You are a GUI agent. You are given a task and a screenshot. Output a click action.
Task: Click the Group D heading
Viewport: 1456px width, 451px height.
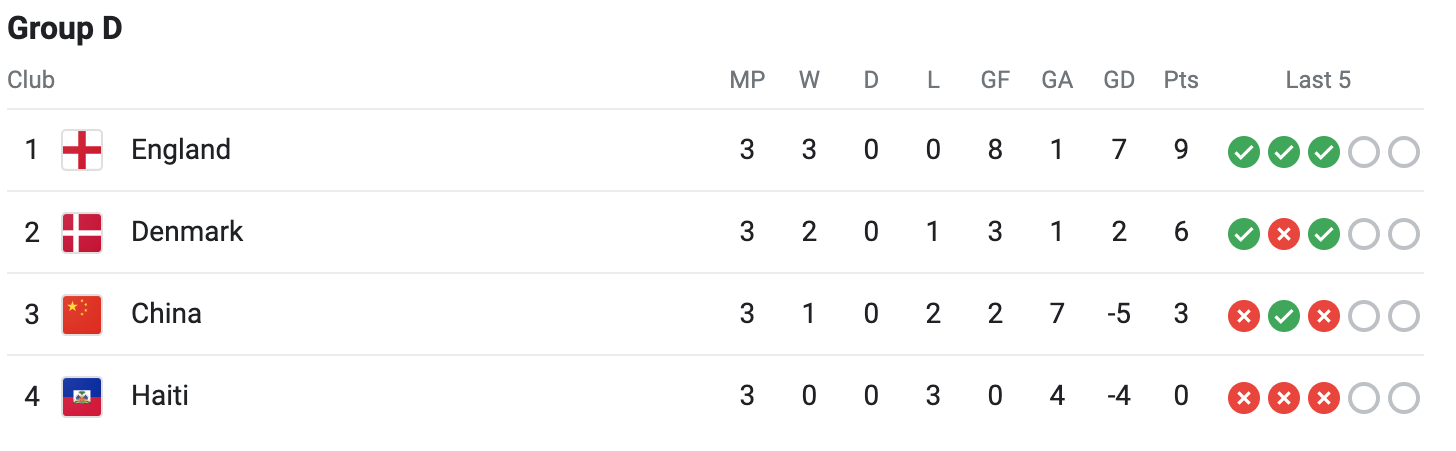click(64, 28)
